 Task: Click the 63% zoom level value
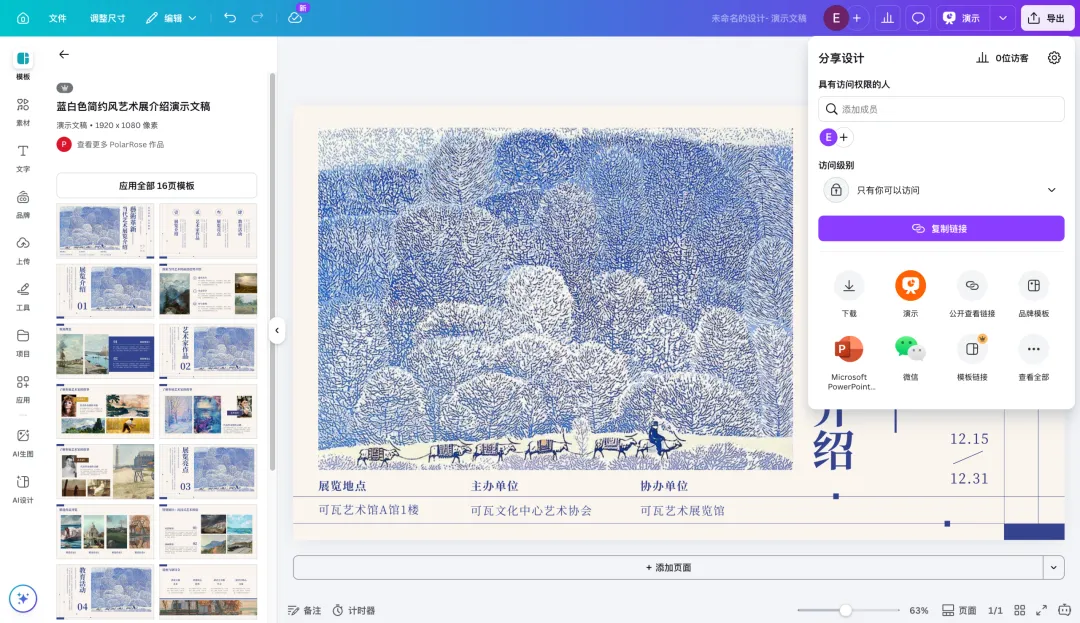coord(918,610)
